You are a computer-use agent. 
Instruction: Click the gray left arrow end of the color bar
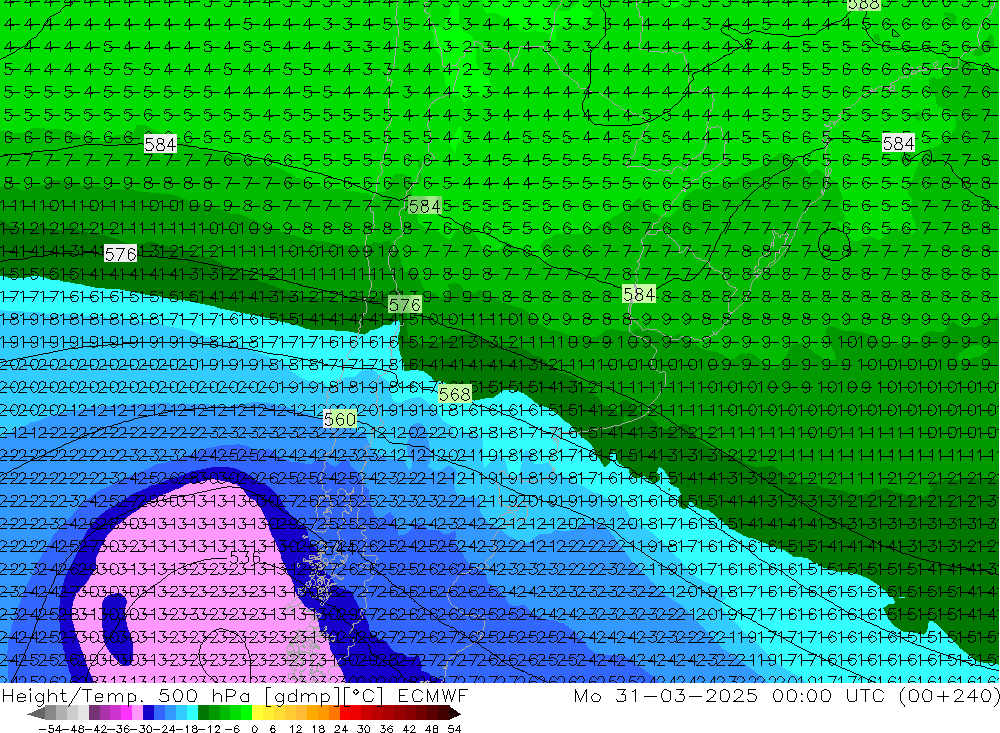[x=37, y=713]
